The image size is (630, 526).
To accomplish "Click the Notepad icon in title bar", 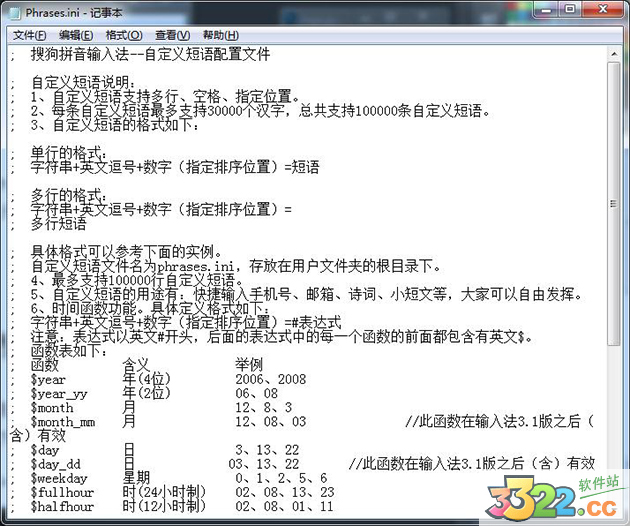I will [x=15, y=13].
